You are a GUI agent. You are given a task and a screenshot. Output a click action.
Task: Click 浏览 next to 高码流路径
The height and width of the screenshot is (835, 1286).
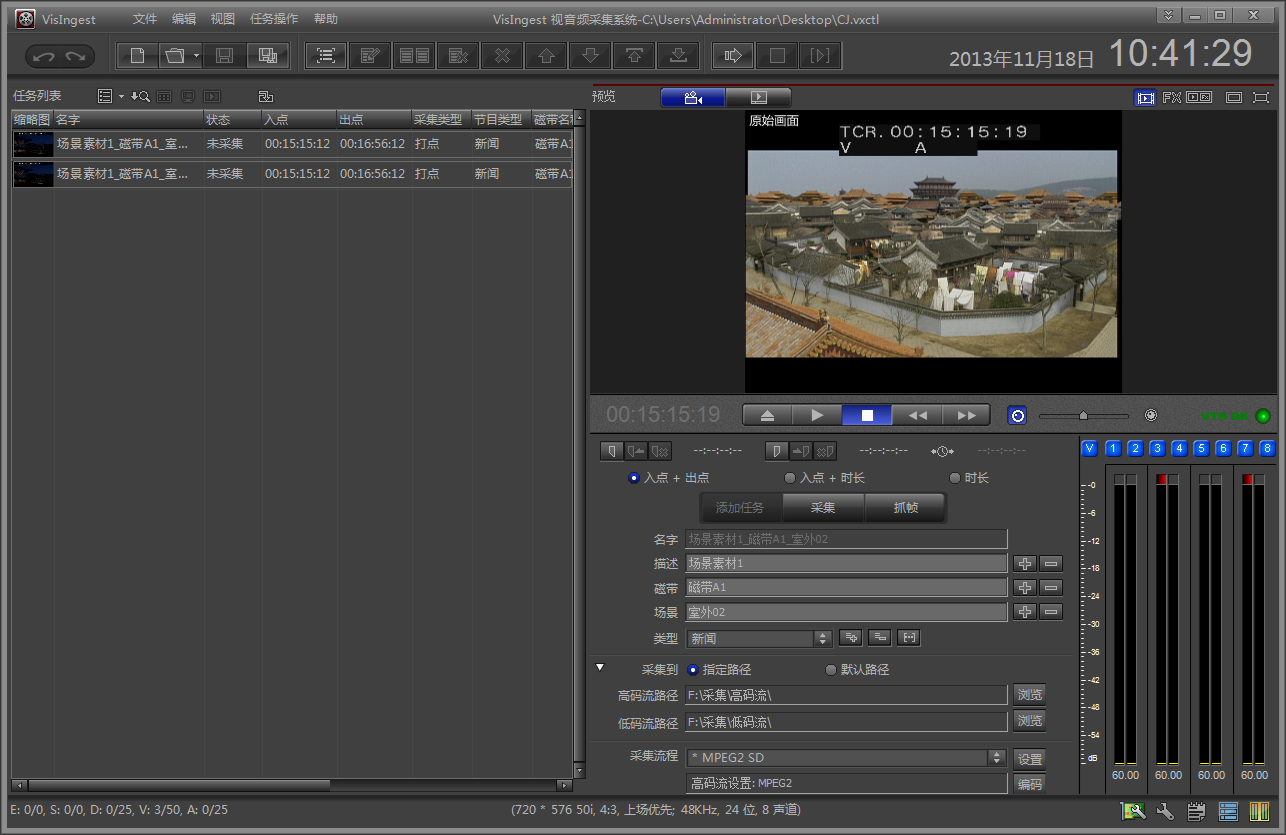click(1029, 695)
